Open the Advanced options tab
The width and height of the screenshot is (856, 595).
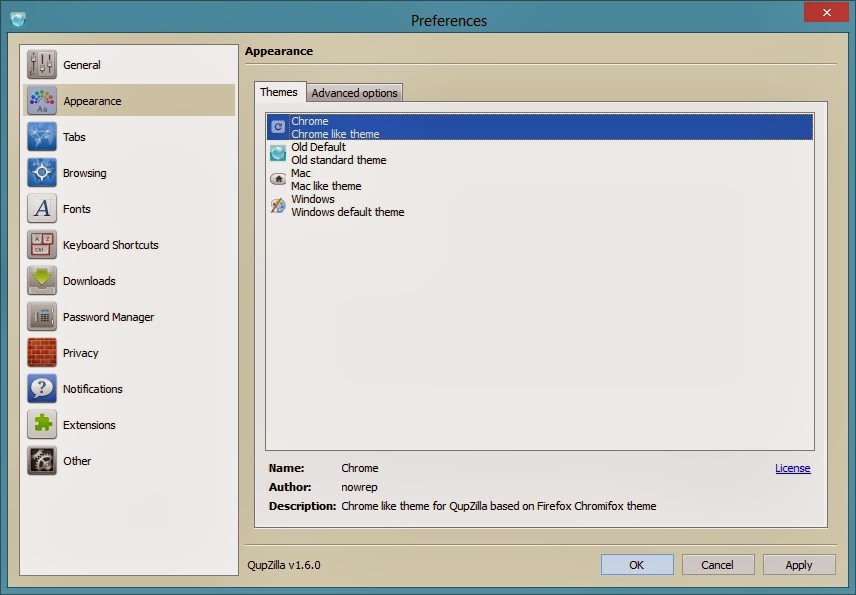coord(354,93)
